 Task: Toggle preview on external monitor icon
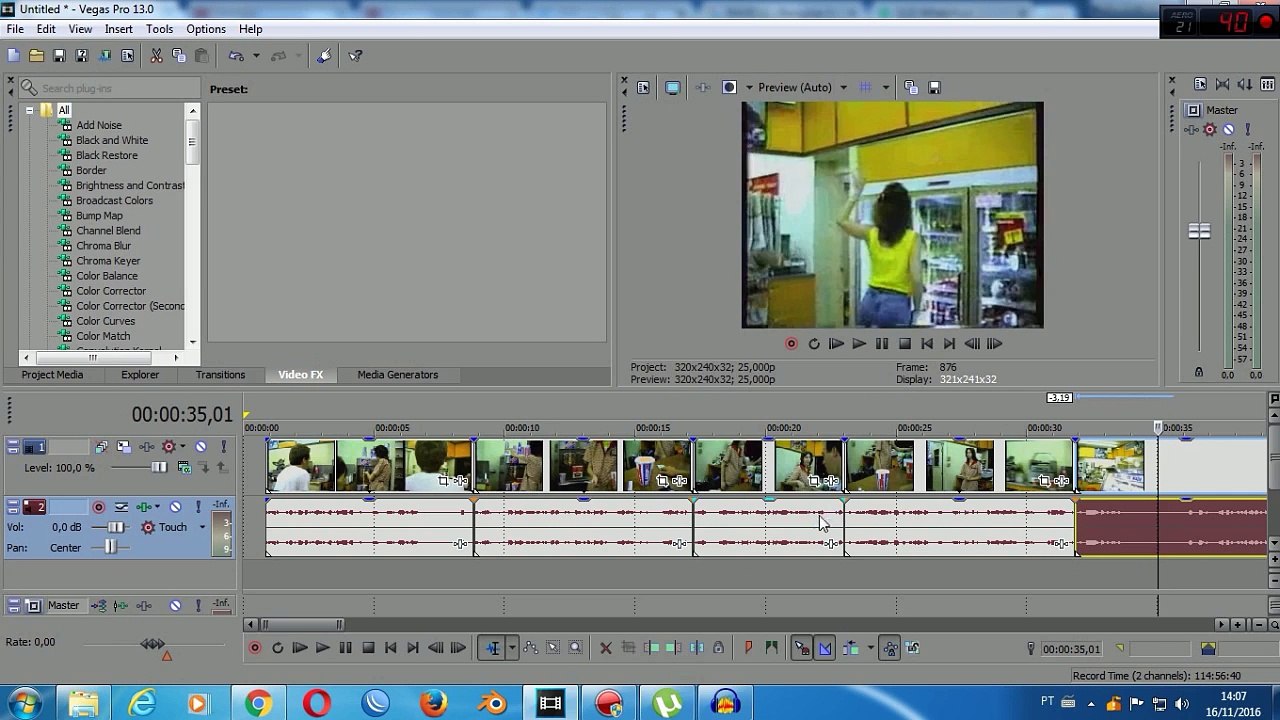click(673, 87)
